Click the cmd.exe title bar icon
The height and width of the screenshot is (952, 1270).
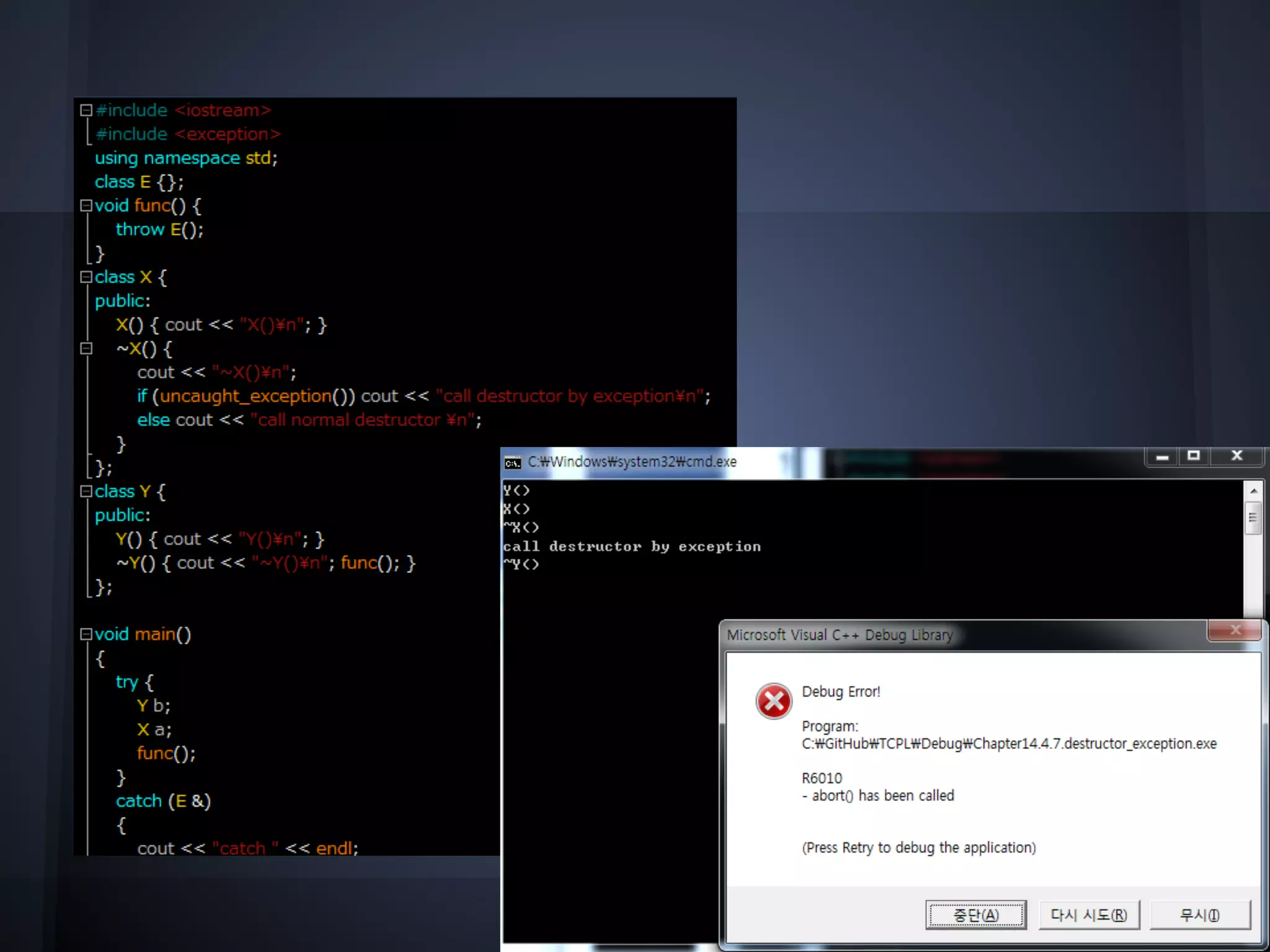click(x=512, y=462)
